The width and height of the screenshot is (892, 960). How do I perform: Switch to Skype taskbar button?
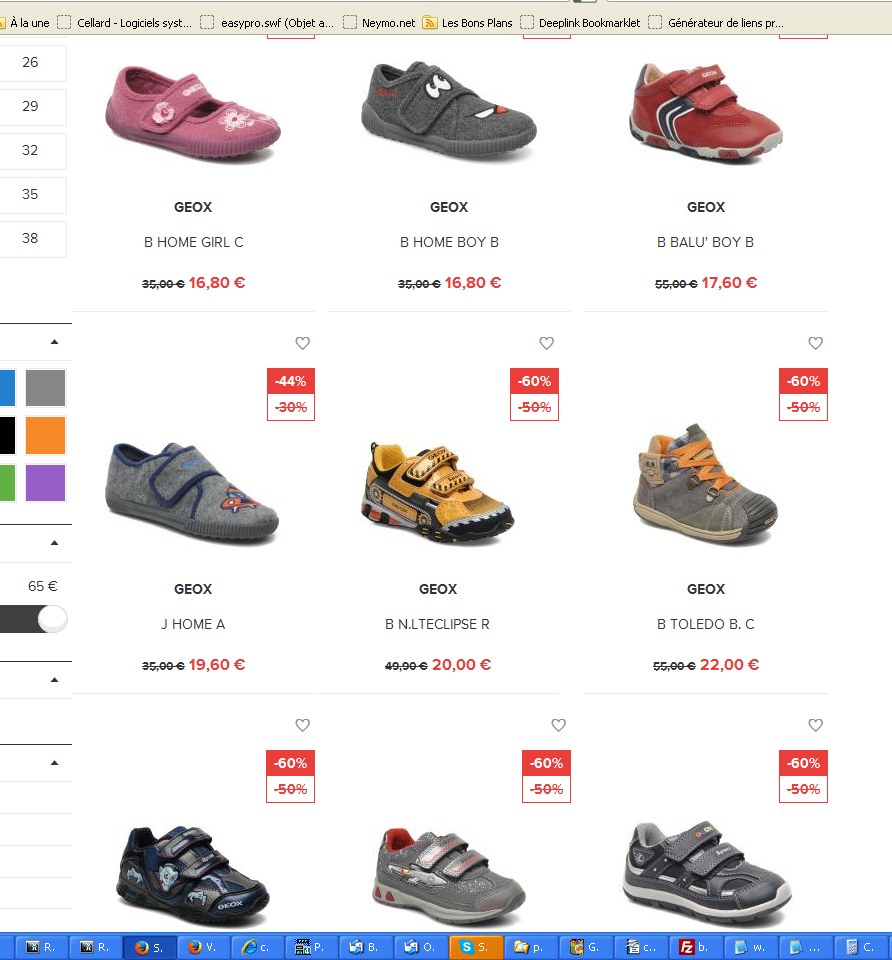pyautogui.click(x=476, y=947)
